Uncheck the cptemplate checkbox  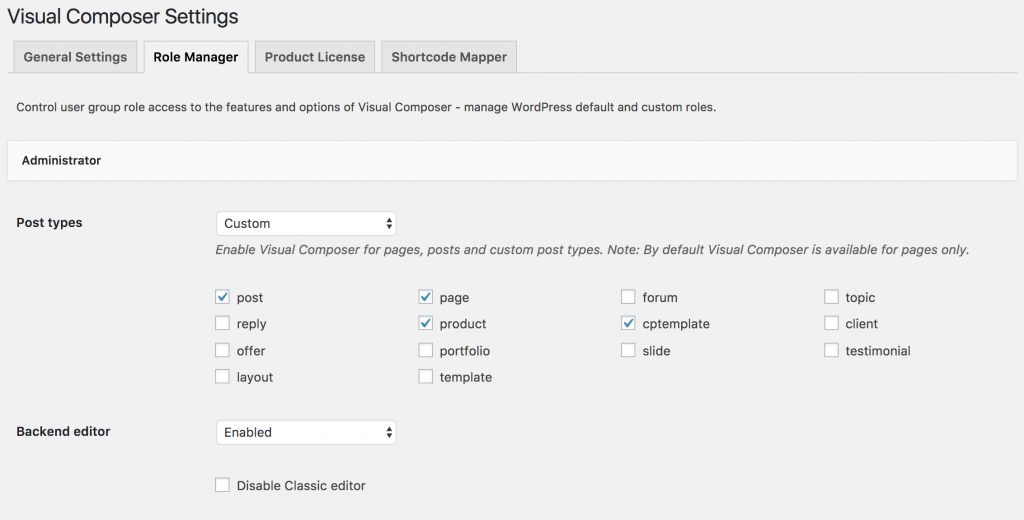point(628,323)
